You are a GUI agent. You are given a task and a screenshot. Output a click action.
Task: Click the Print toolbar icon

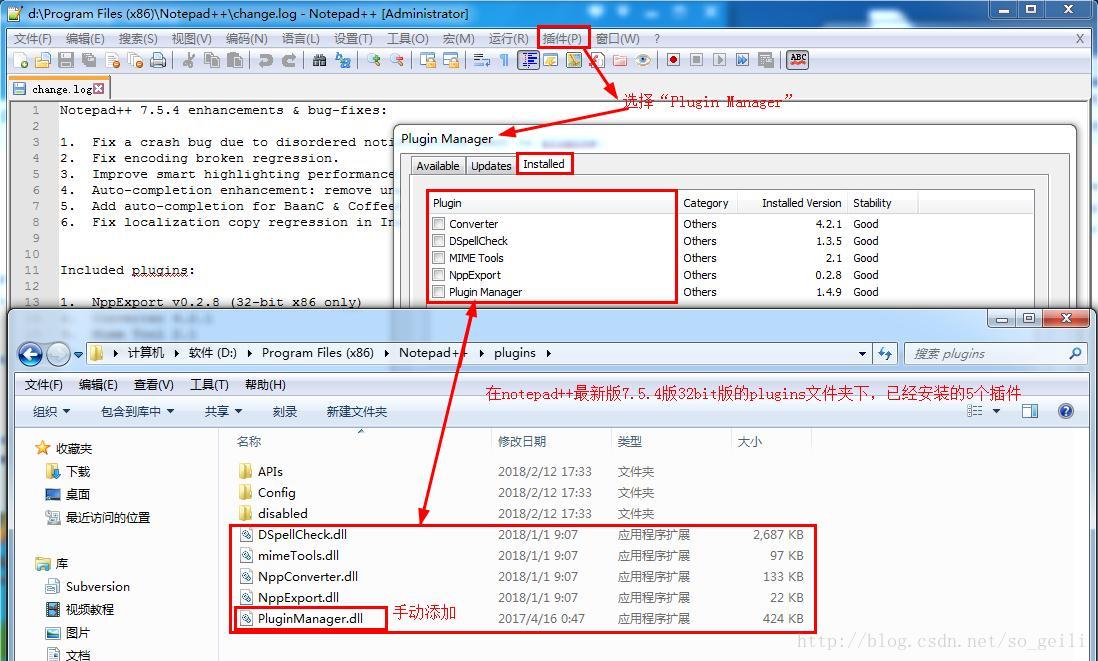158,60
